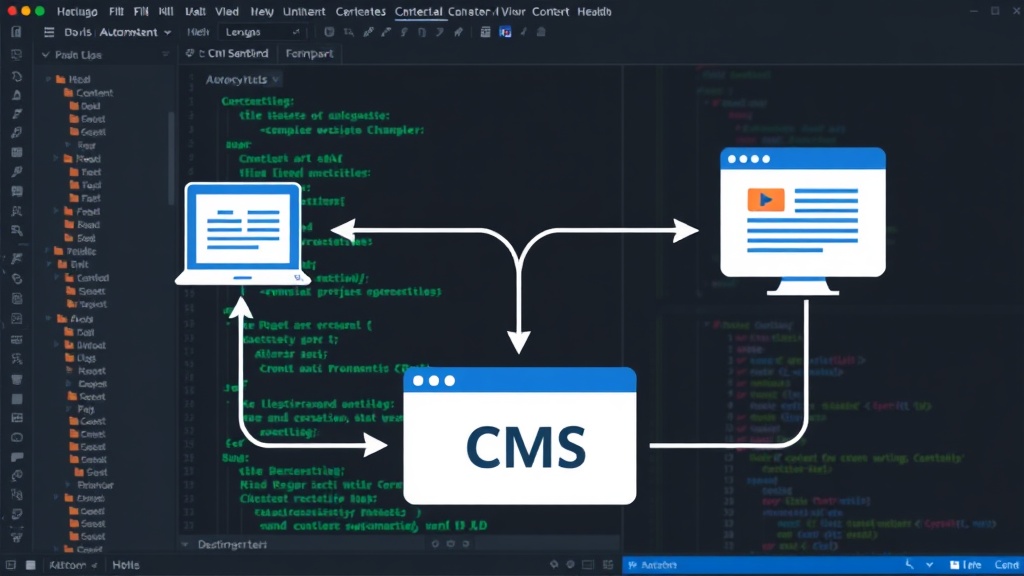Select the magnifier search icon in left sidebar

(17, 230)
